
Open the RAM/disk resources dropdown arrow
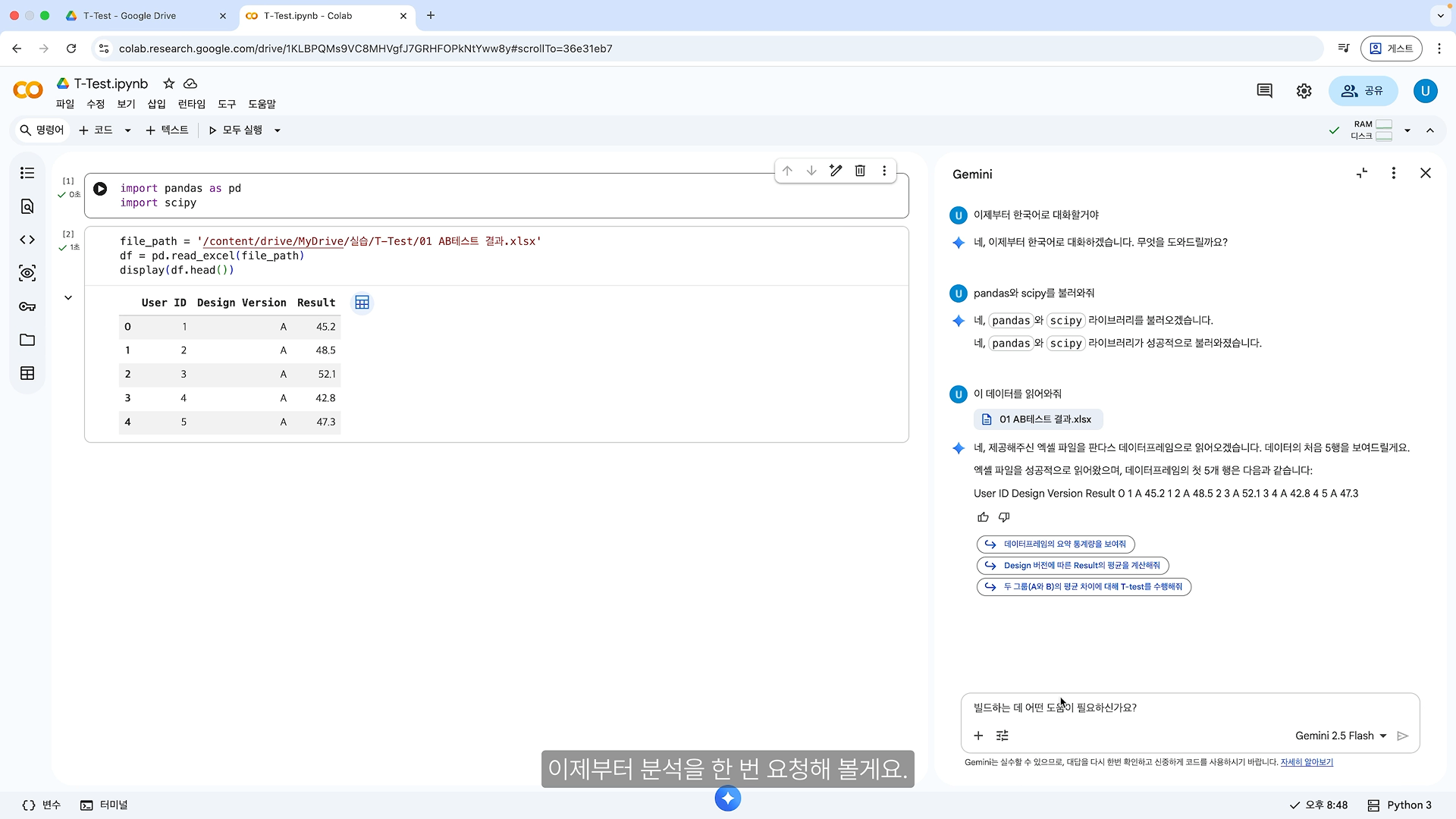tap(1407, 130)
